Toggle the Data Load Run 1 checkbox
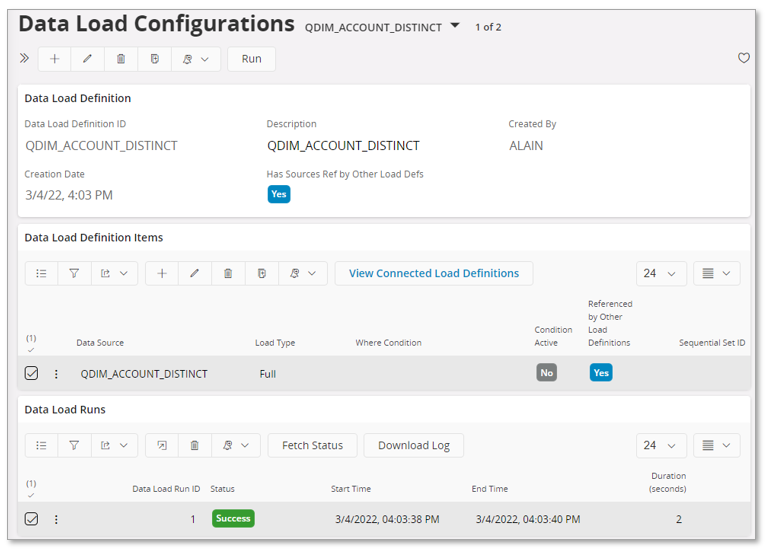The image size is (766, 551). (x=31, y=519)
